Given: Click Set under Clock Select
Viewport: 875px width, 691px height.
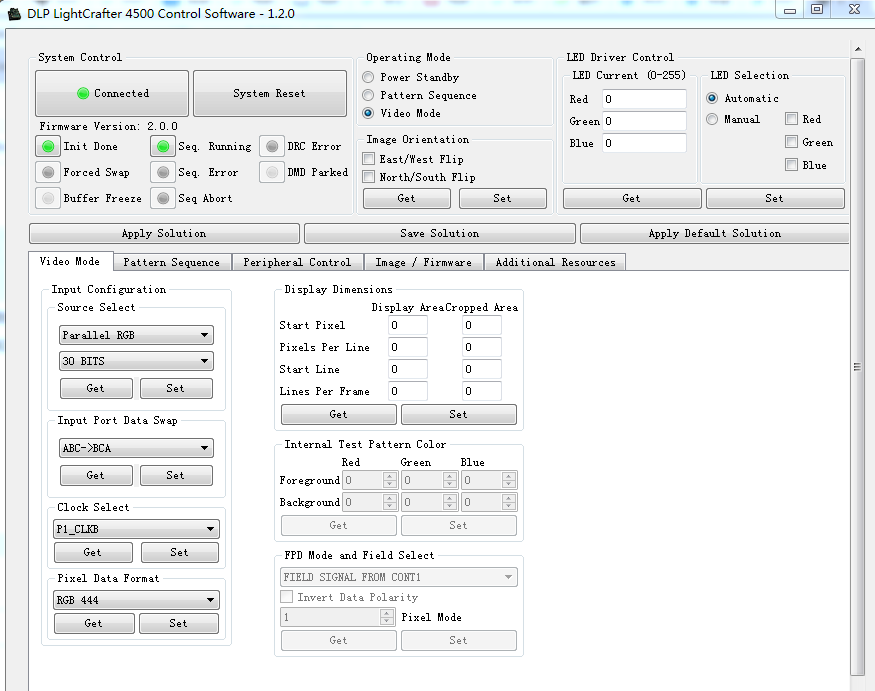Looking at the screenshot, I should tap(180, 552).
